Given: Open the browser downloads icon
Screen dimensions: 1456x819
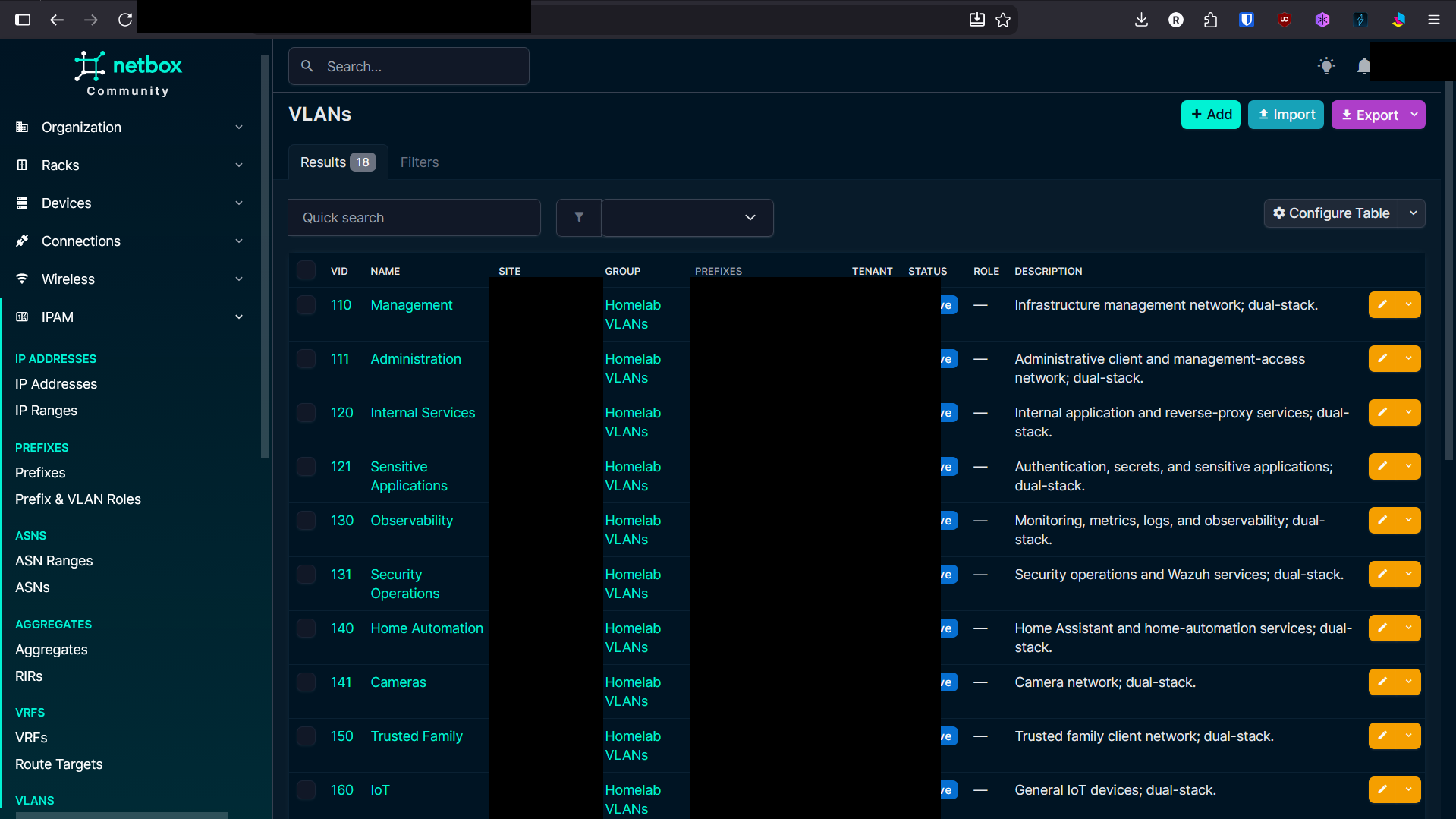Looking at the screenshot, I should [x=1141, y=20].
